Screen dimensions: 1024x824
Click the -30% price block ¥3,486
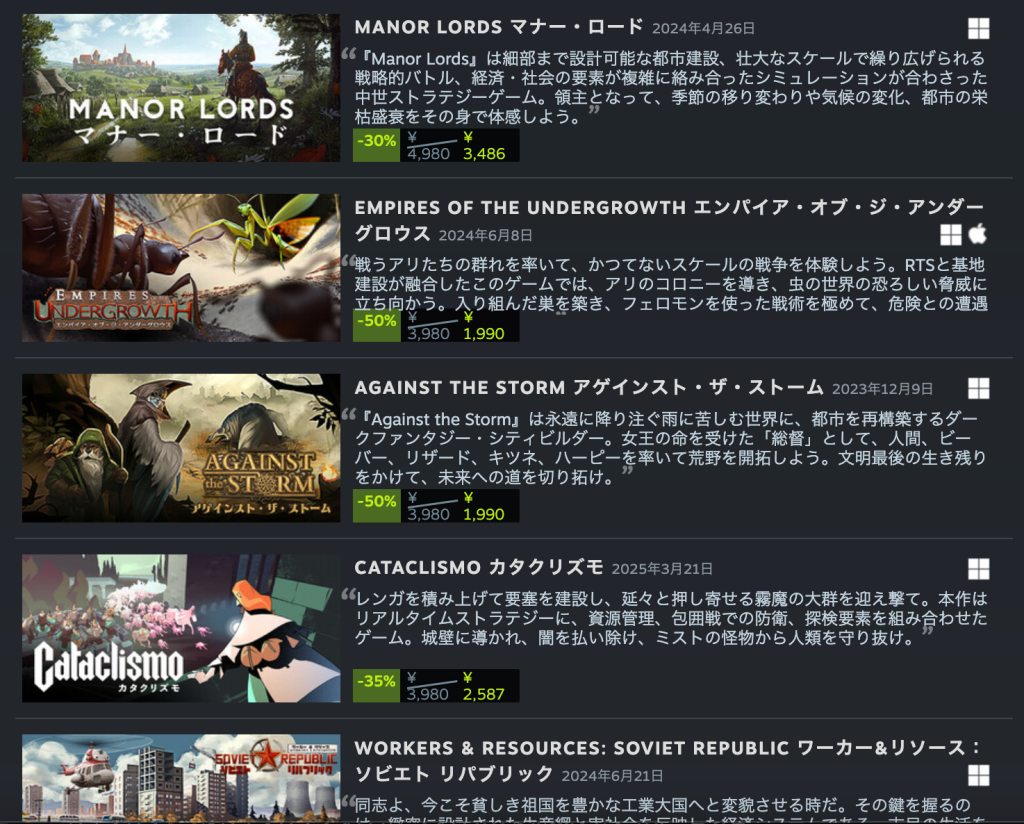(436, 145)
